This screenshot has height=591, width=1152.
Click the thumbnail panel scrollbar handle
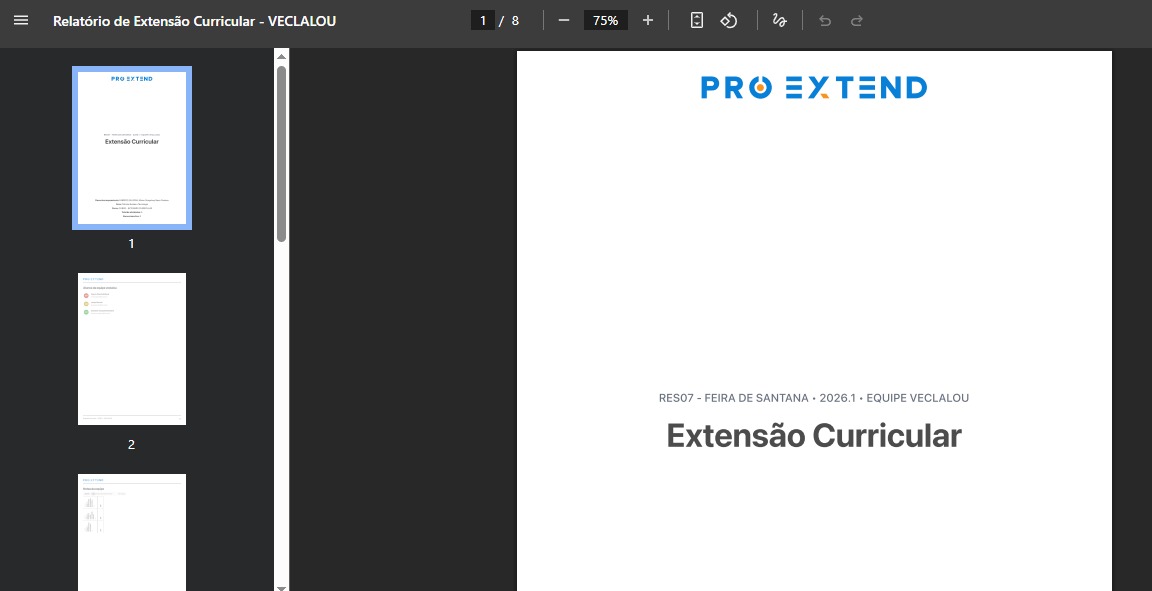point(281,154)
